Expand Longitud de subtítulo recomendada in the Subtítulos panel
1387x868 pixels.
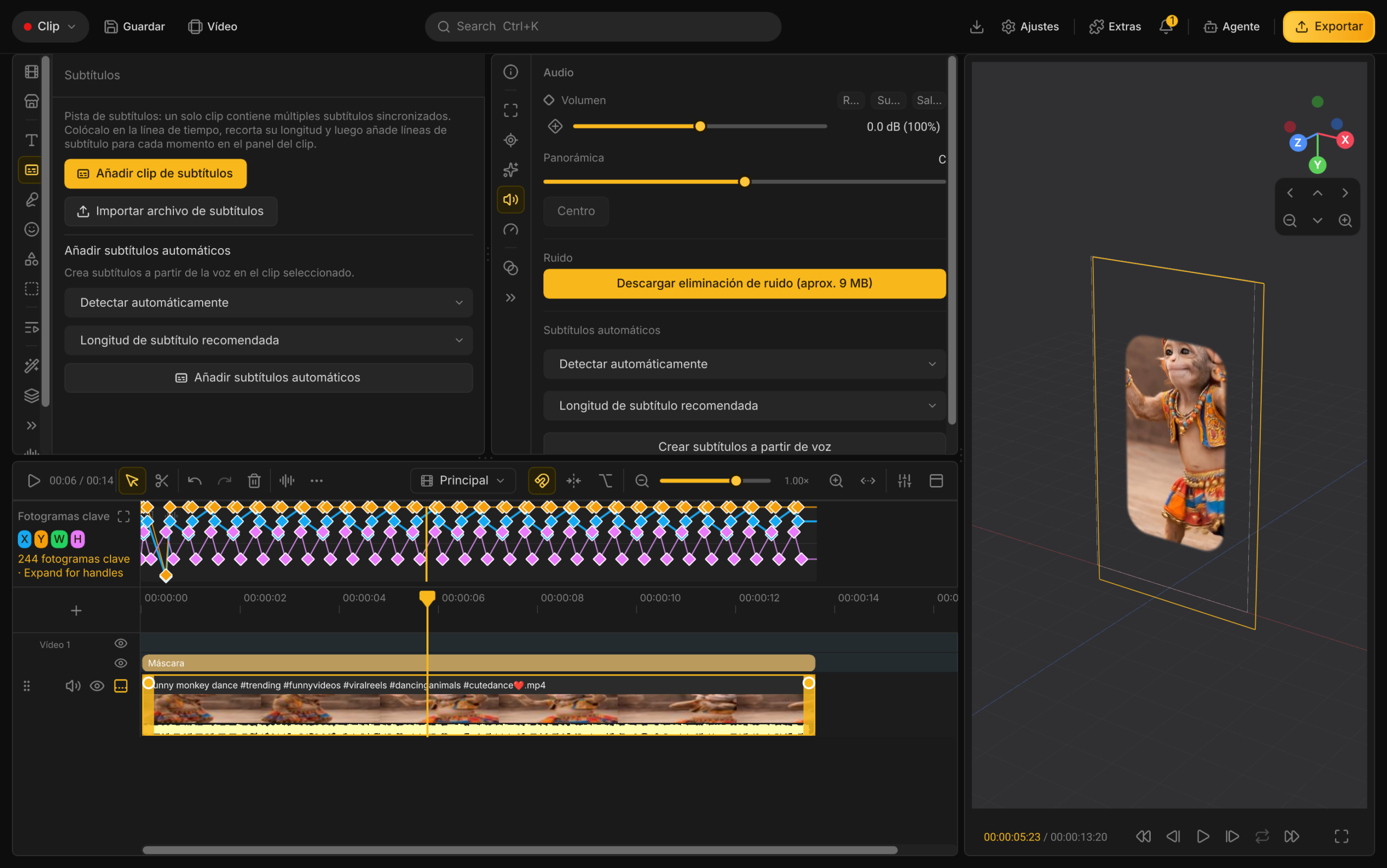pos(268,340)
